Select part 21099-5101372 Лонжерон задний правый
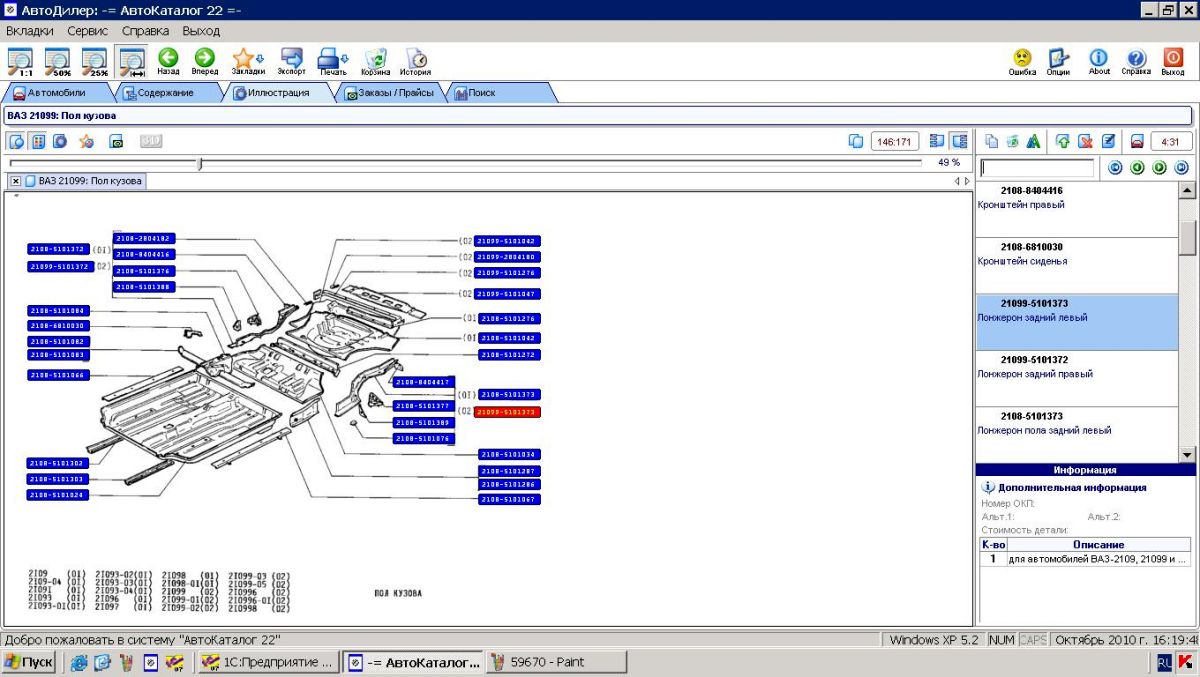This screenshot has height=677, width=1200. tap(1077, 379)
